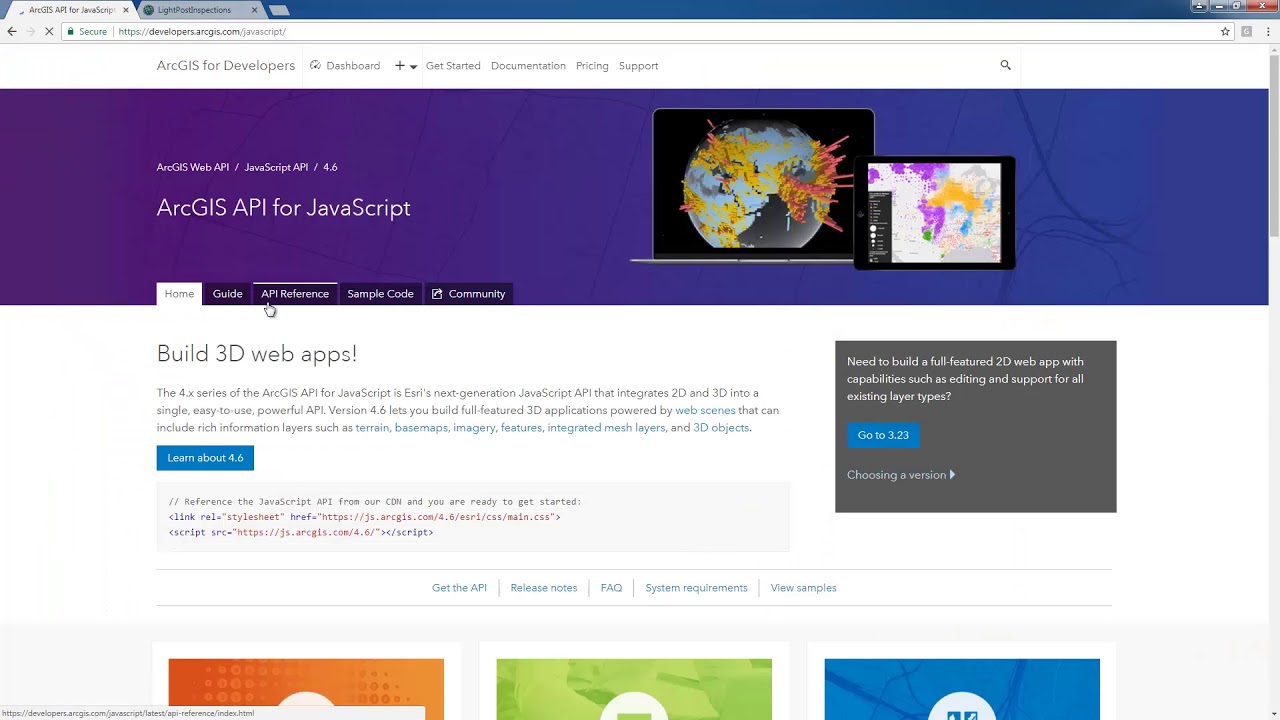Switch to LightPostInspections browser tab
Screen dimensions: 1280x720
point(195,10)
